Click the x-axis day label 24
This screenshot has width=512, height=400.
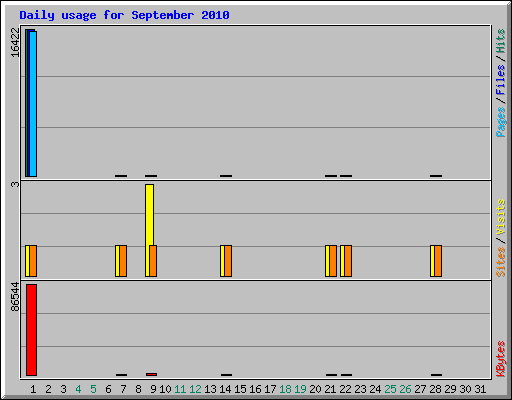375,389
